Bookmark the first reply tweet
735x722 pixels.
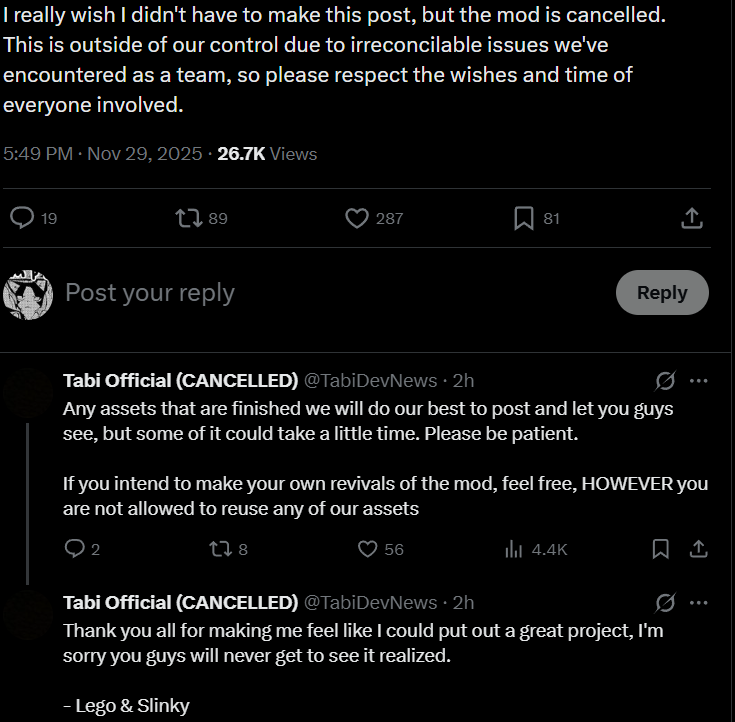coord(661,549)
